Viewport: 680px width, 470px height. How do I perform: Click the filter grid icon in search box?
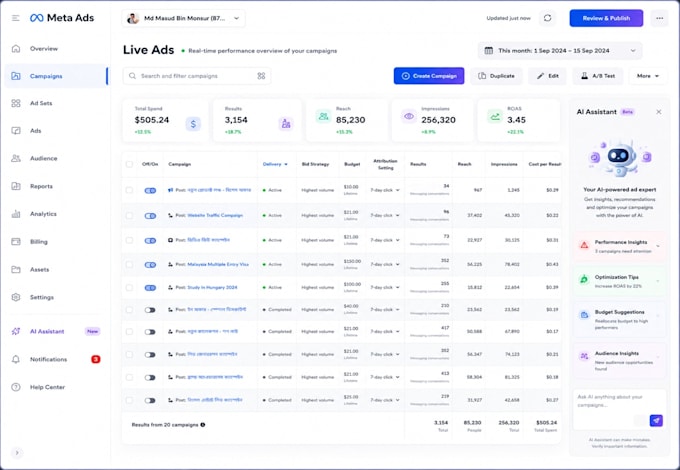pos(261,76)
